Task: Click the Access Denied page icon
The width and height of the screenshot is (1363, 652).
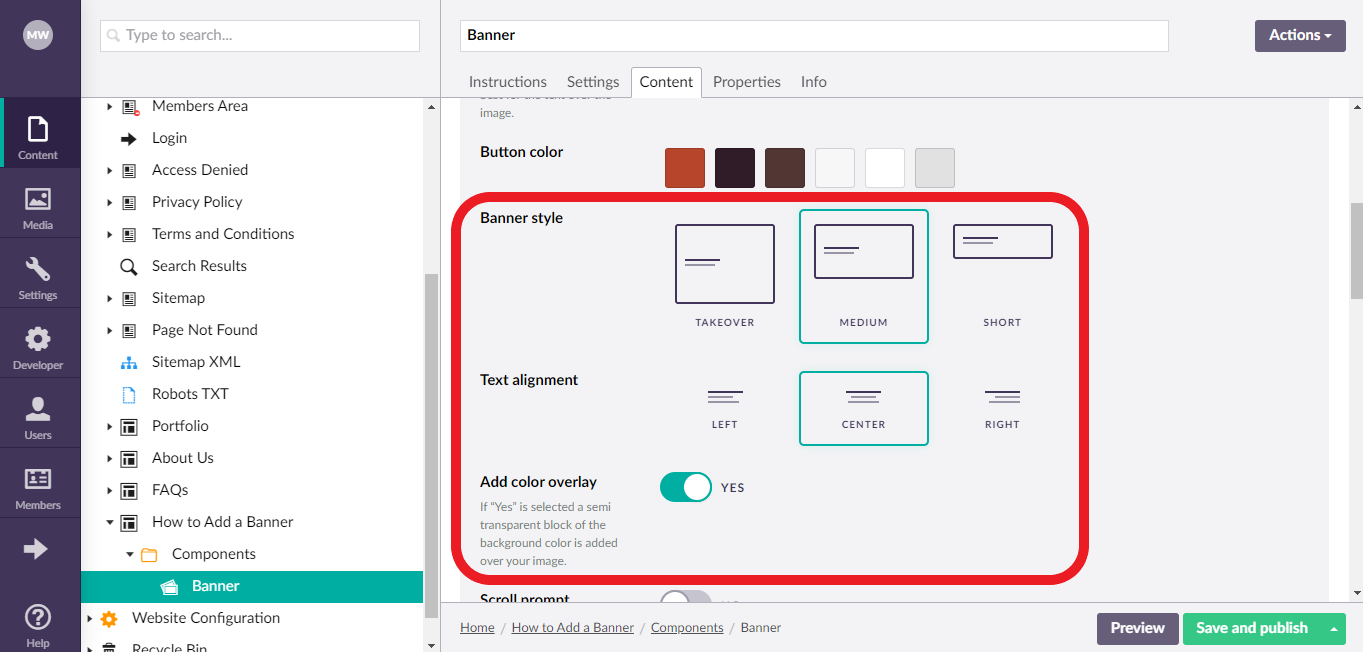Action: pos(129,170)
